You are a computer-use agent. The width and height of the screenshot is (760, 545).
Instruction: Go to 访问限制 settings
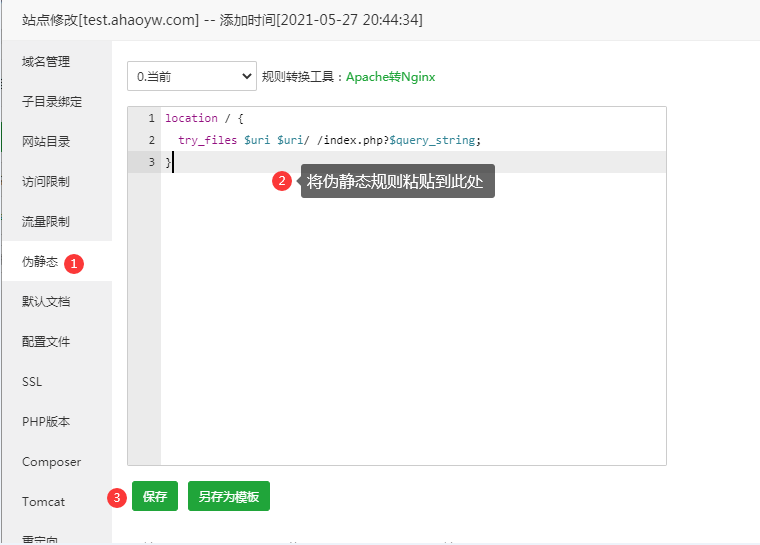(46, 182)
